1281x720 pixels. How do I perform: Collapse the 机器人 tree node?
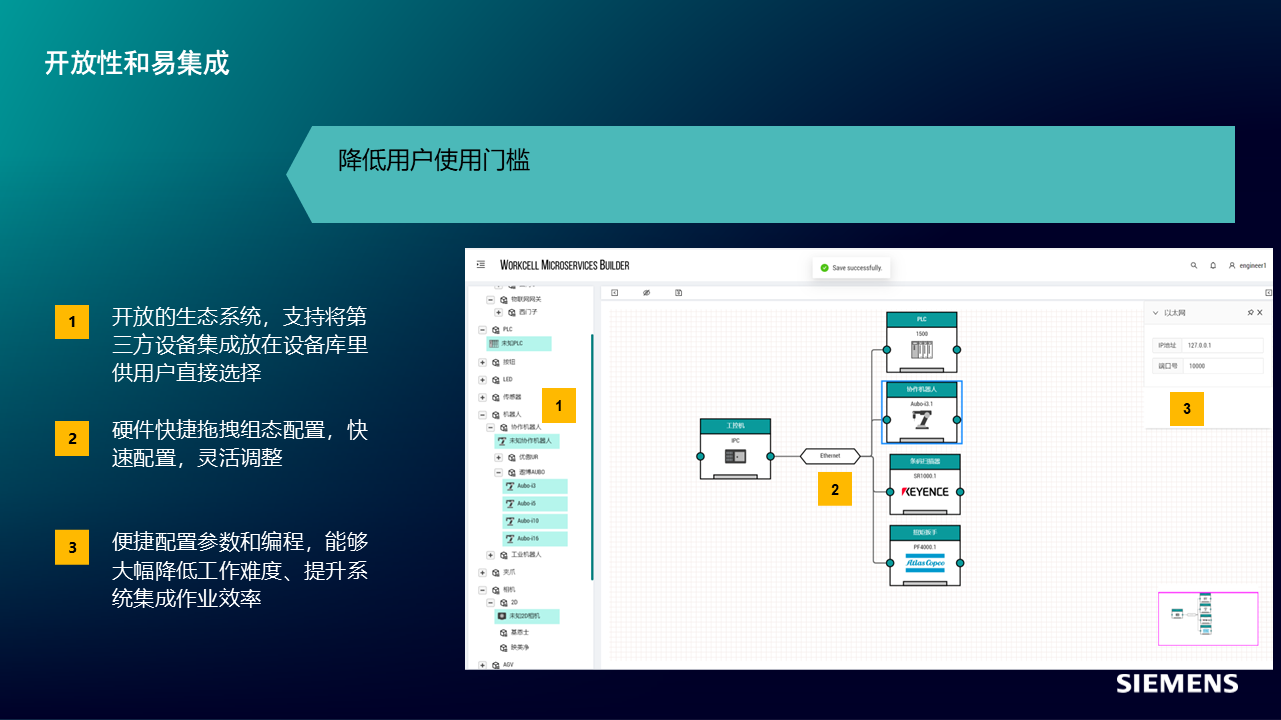click(x=482, y=414)
